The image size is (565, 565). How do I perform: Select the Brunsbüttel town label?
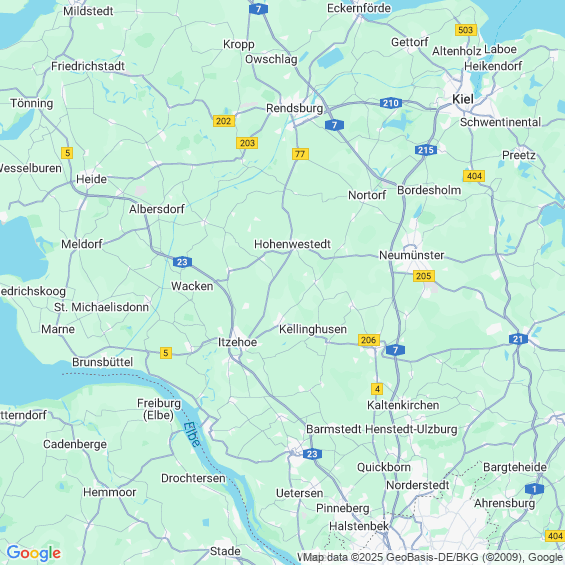click(x=103, y=362)
